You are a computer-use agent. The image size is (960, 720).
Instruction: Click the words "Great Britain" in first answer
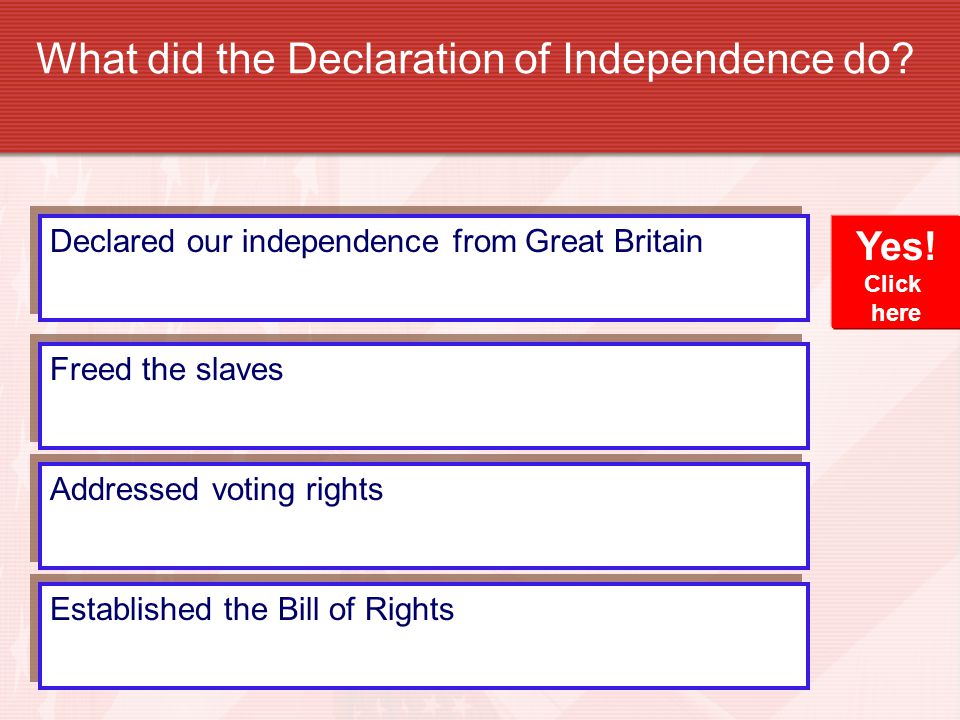click(x=613, y=241)
